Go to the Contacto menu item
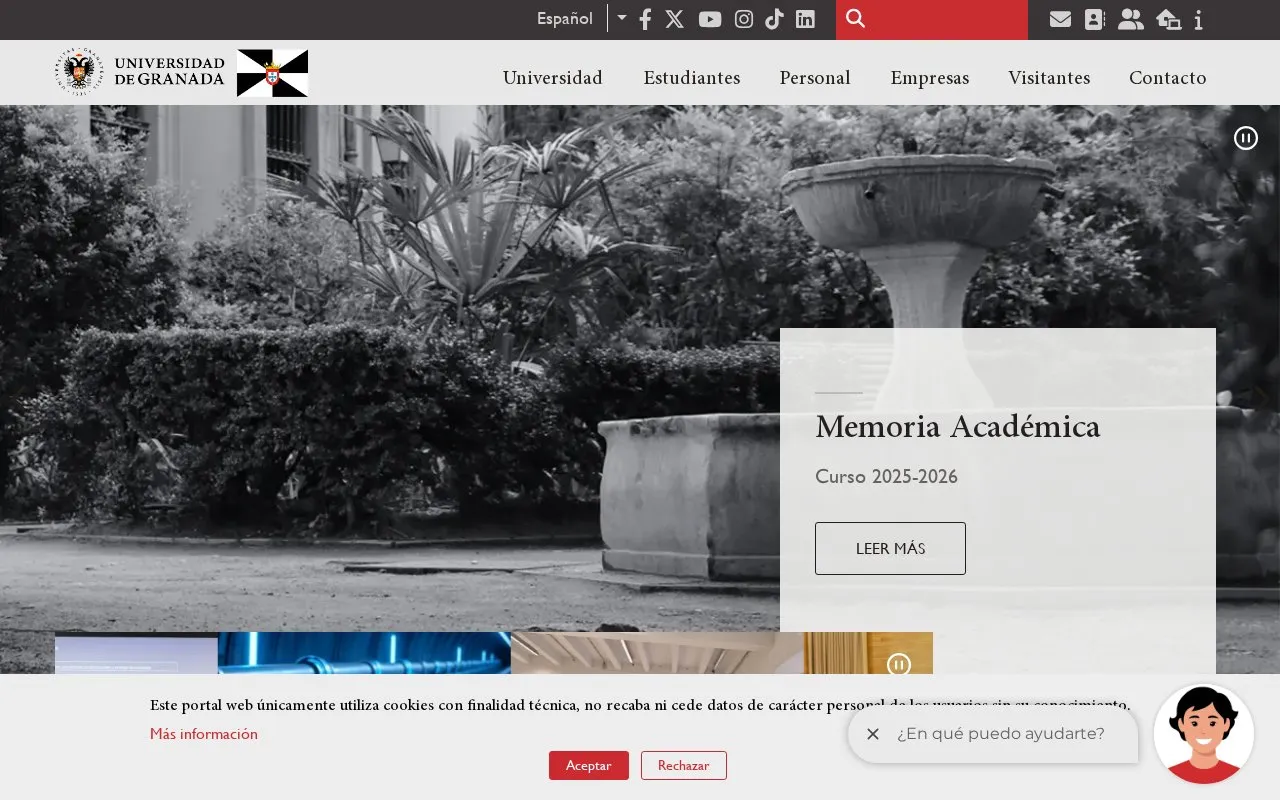The width and height of the screenshot is (1280, 800). [x=1168, y=78]
